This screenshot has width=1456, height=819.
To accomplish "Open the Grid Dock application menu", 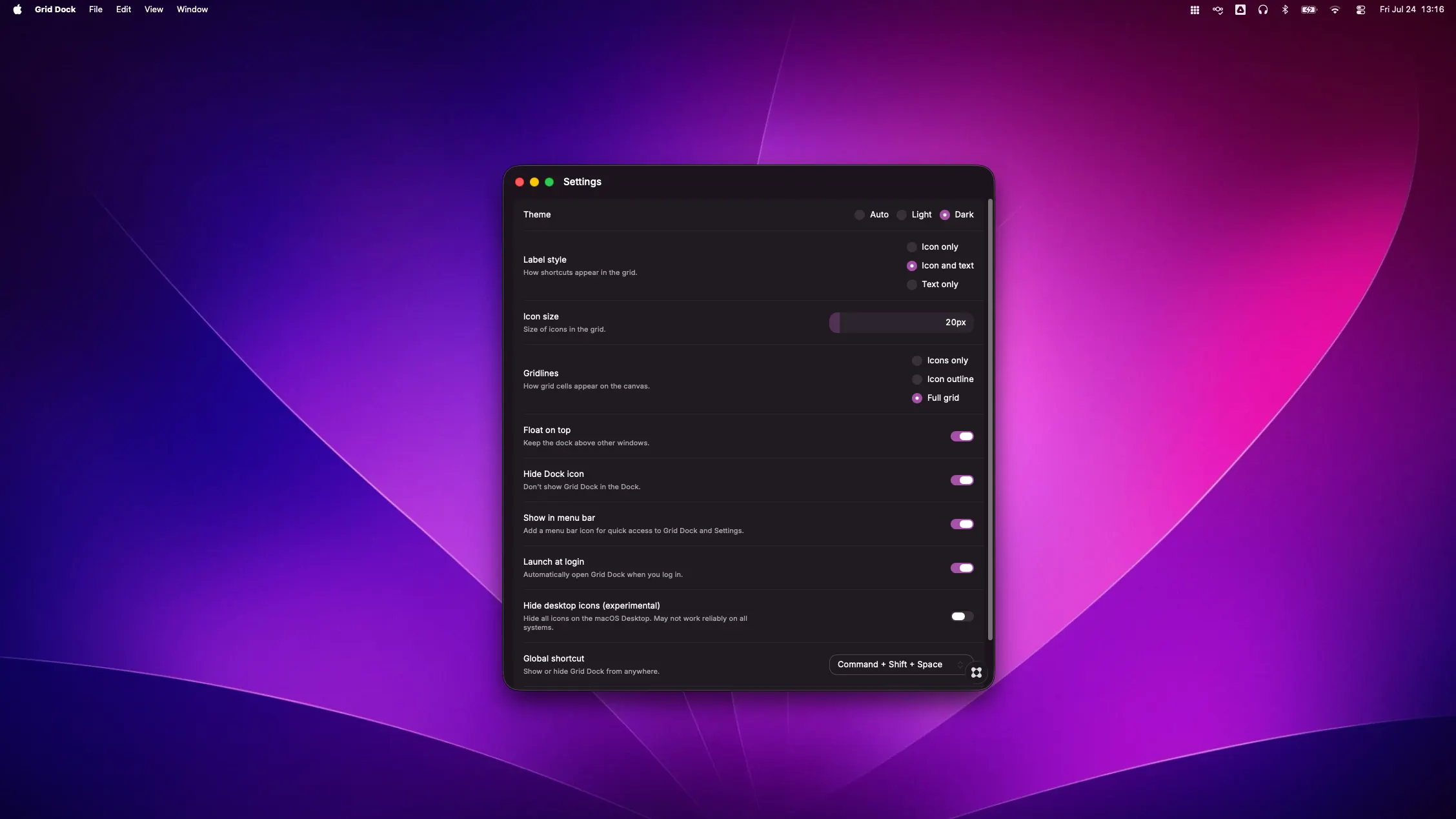I will (55, 10).
